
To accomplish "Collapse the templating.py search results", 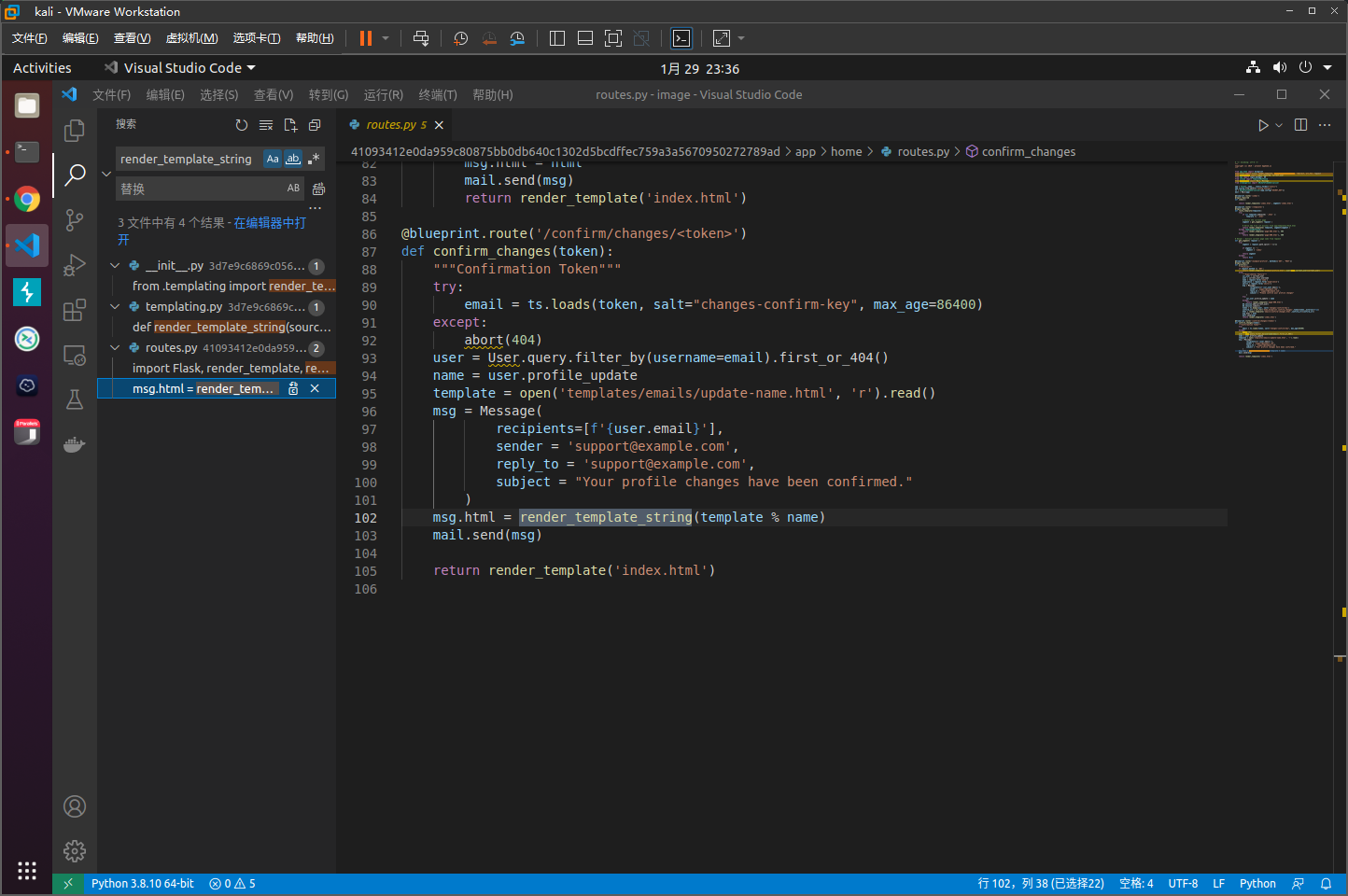I will (x=115, y=307).
